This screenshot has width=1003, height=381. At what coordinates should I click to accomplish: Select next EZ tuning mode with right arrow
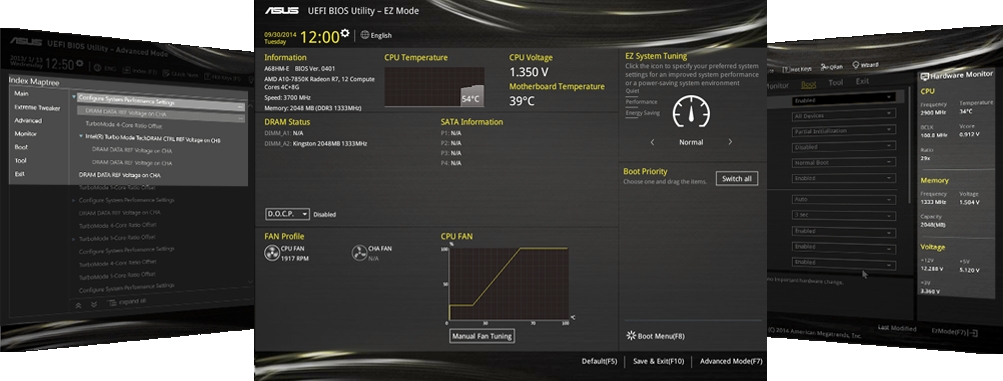coord(730,143)
